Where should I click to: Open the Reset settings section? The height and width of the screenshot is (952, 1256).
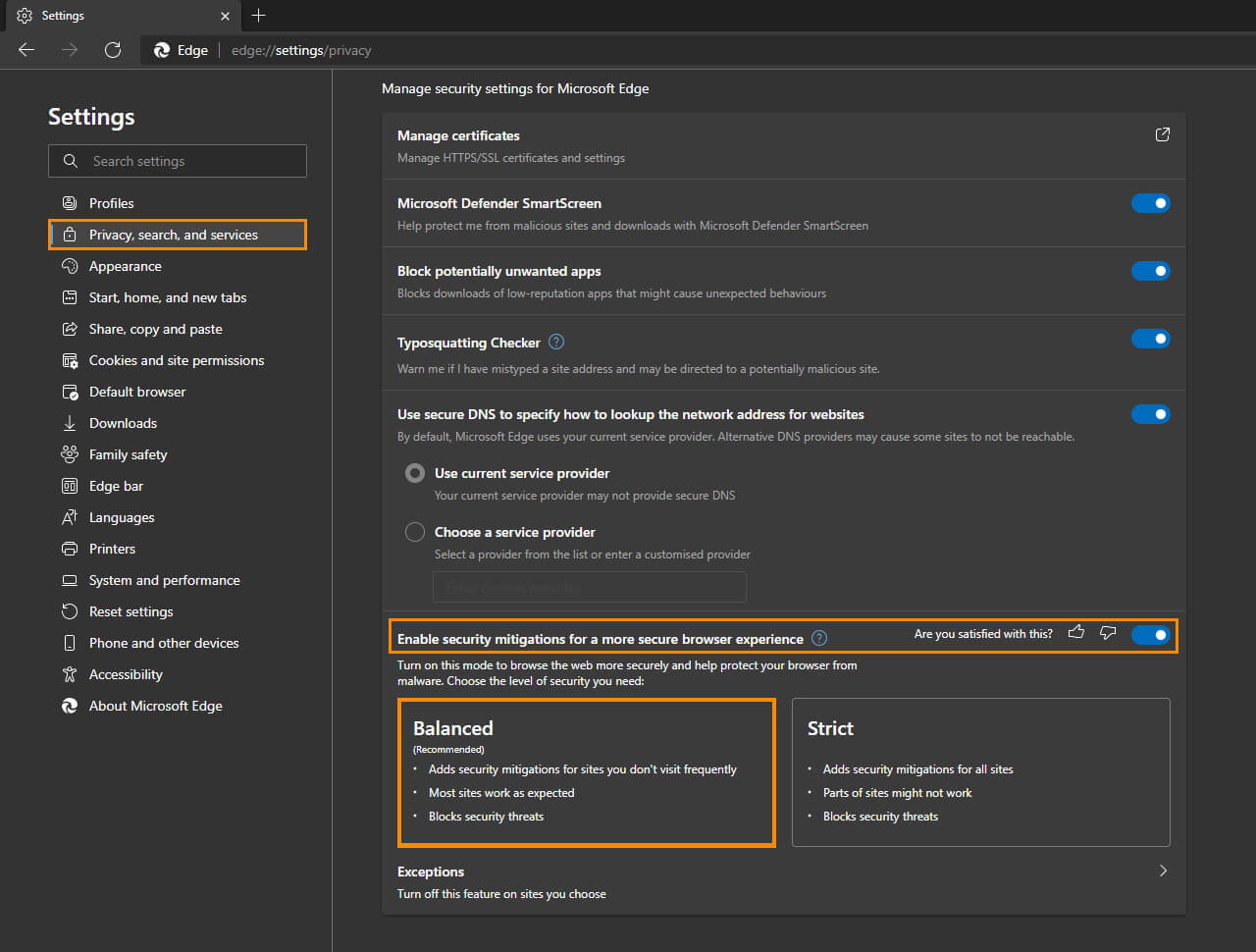coord(178,611)
